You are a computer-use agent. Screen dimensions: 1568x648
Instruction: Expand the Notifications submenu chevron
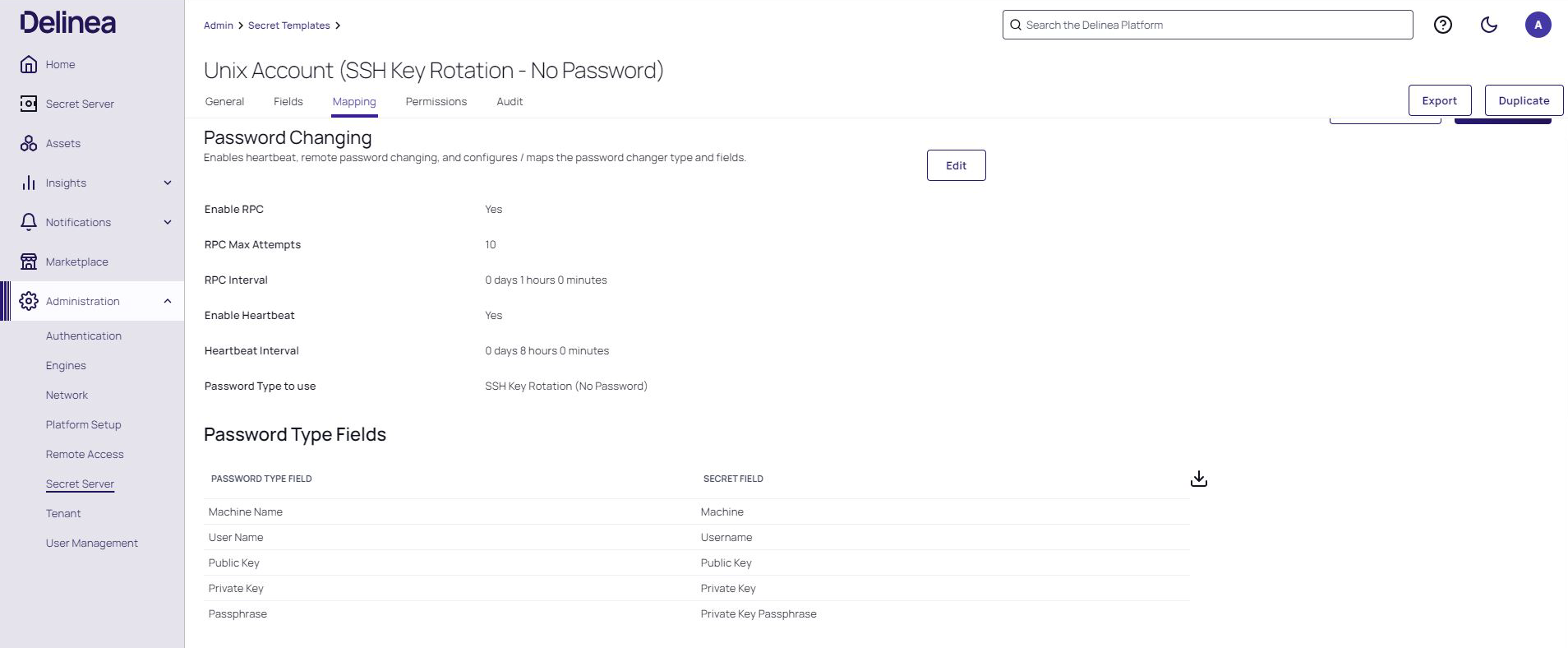pyautogui.click(x=168, y=222)
